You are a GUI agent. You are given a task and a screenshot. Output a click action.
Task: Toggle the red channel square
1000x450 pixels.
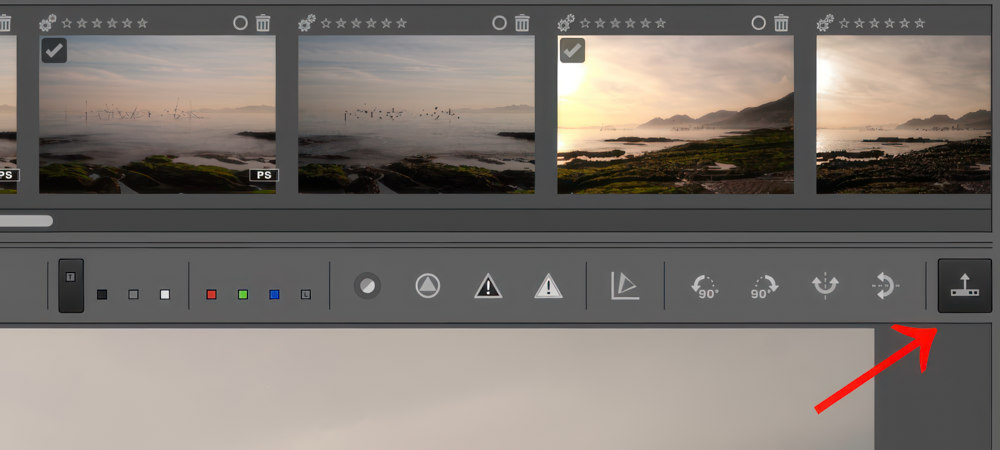pyautogui.click(x=212, y=294)
